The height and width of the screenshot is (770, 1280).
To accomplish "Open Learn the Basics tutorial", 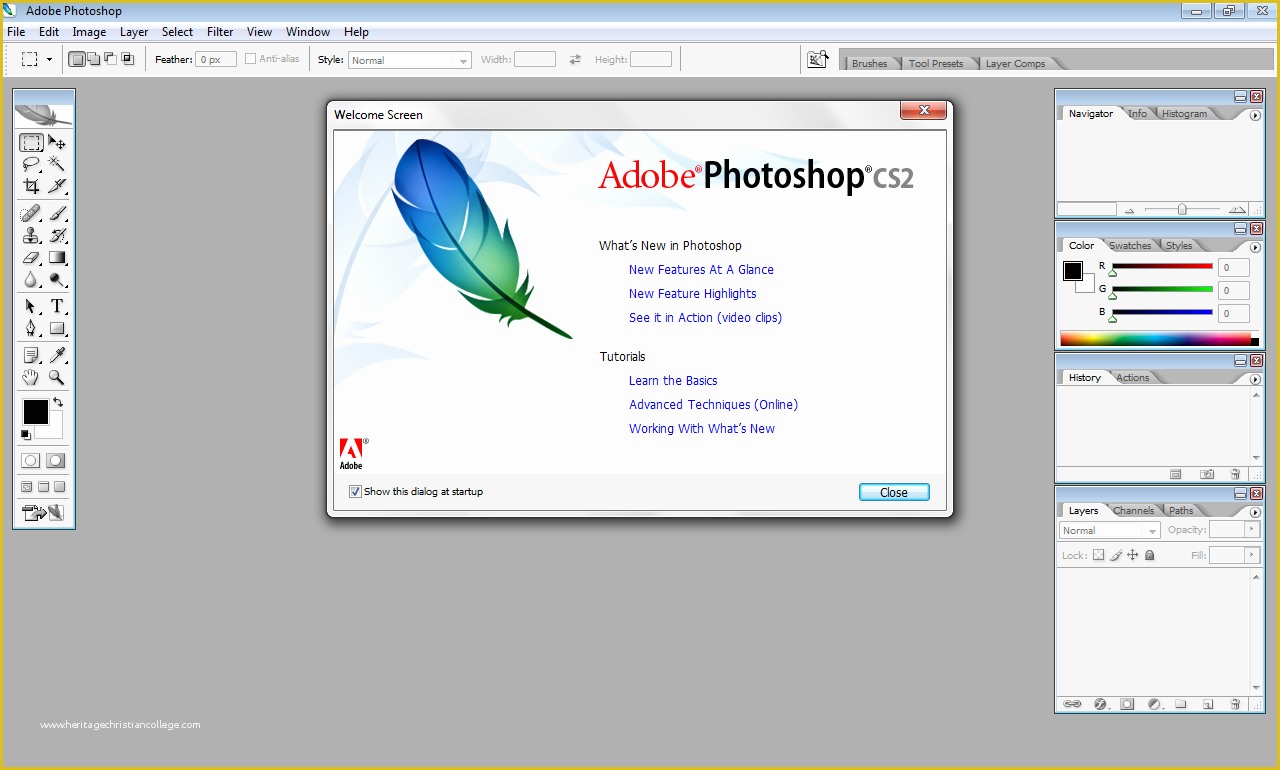I will (x=673, y=381).
